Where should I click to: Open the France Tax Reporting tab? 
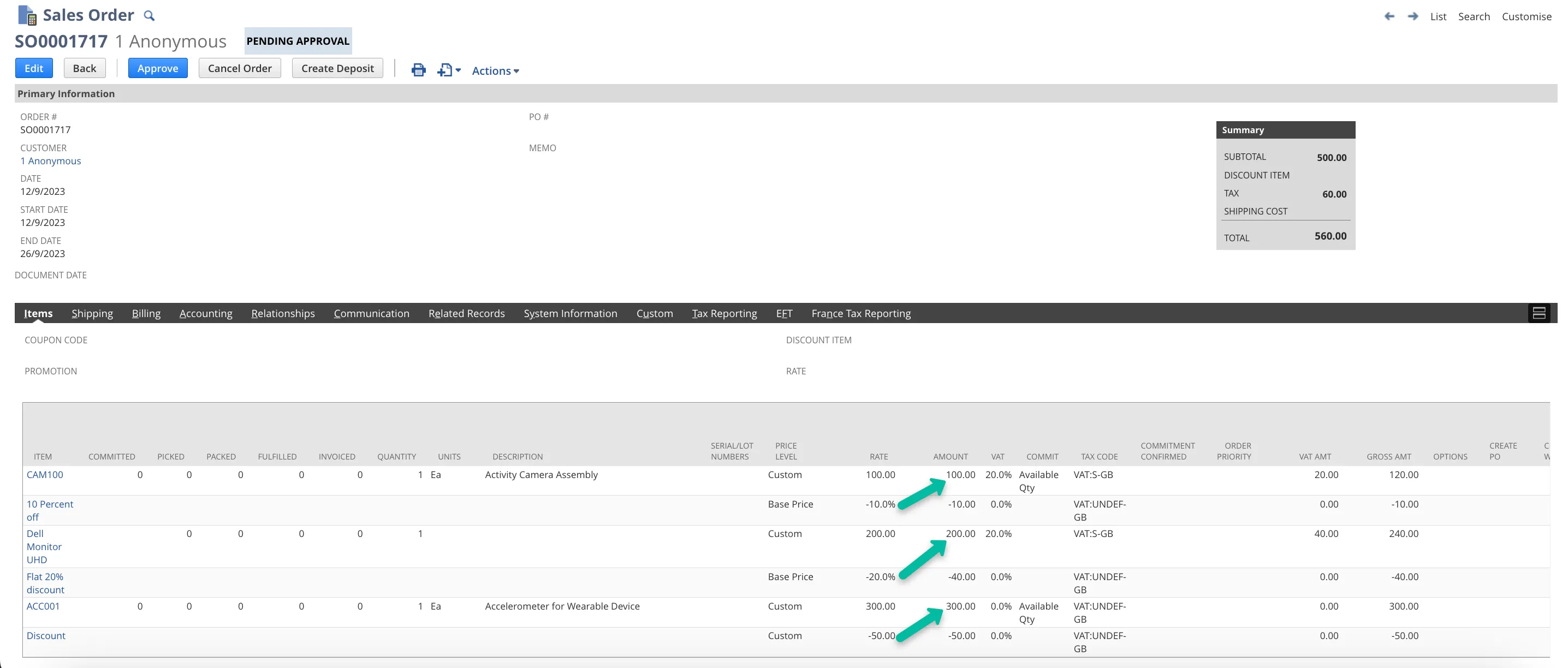(x=860, y=313)
